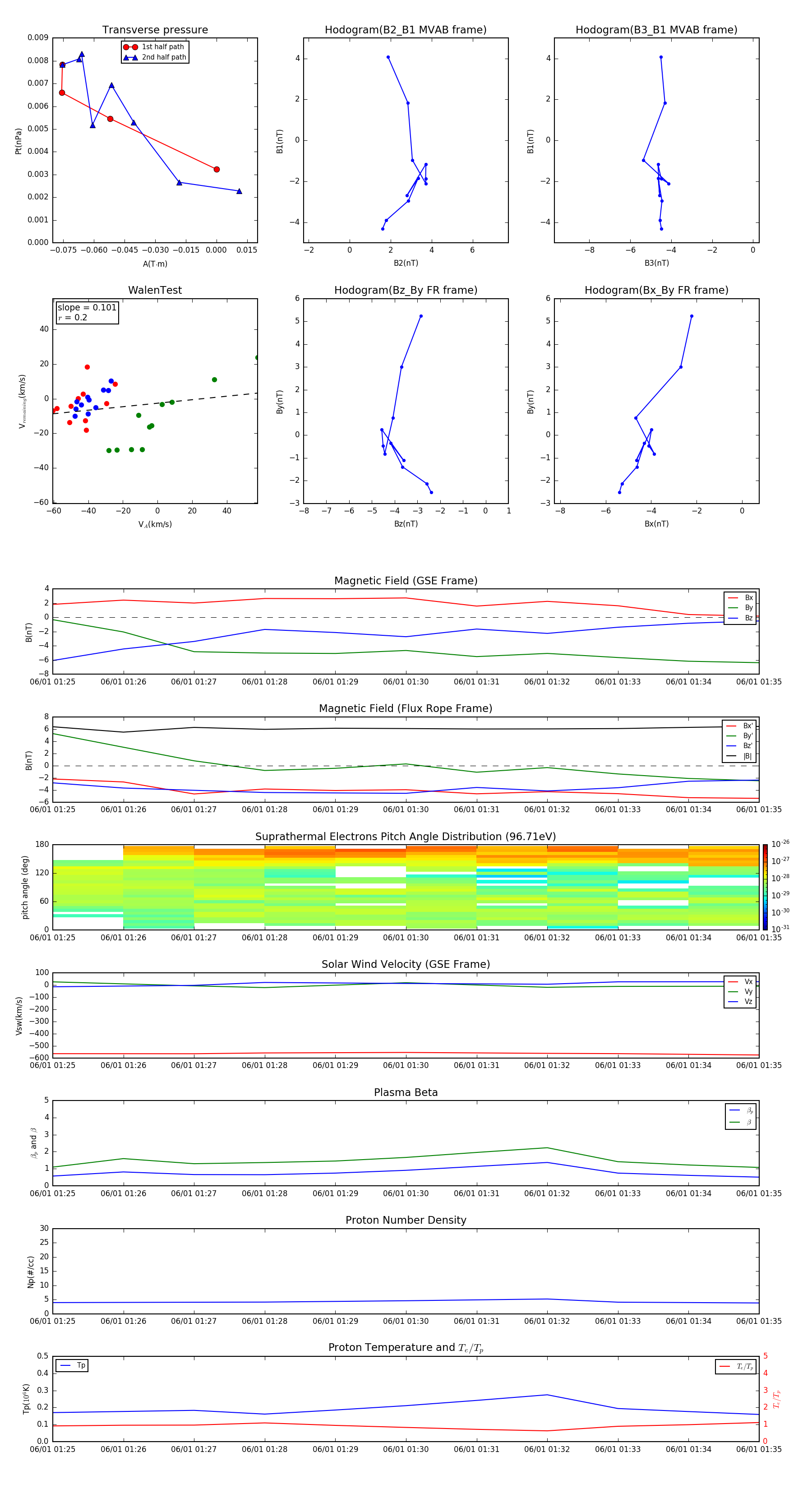Click the "A(T·m)" x-axis label
This screenshot has width=812, height=1489.
point(155,264)
